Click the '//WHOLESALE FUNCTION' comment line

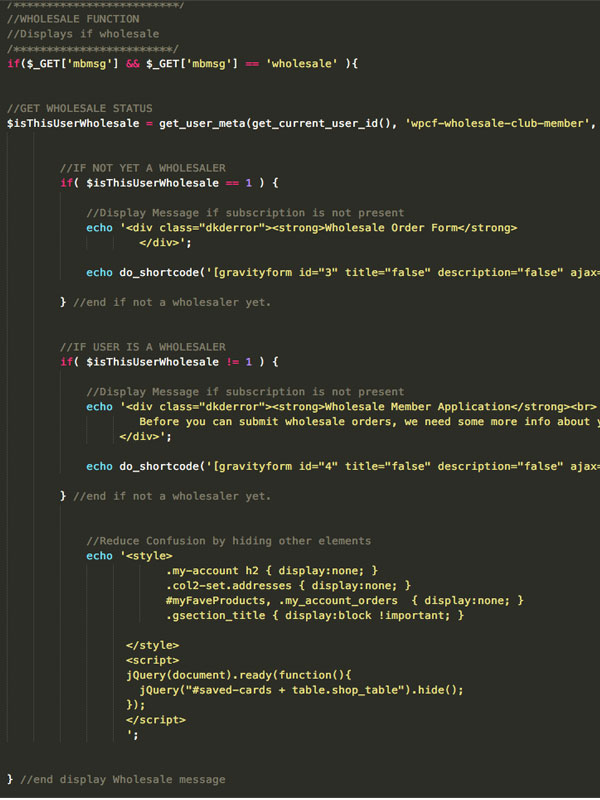pos(73,19)
